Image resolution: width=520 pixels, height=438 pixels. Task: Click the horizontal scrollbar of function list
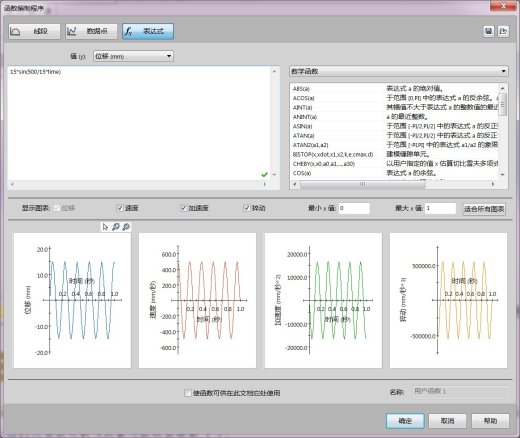click(363, 184)
